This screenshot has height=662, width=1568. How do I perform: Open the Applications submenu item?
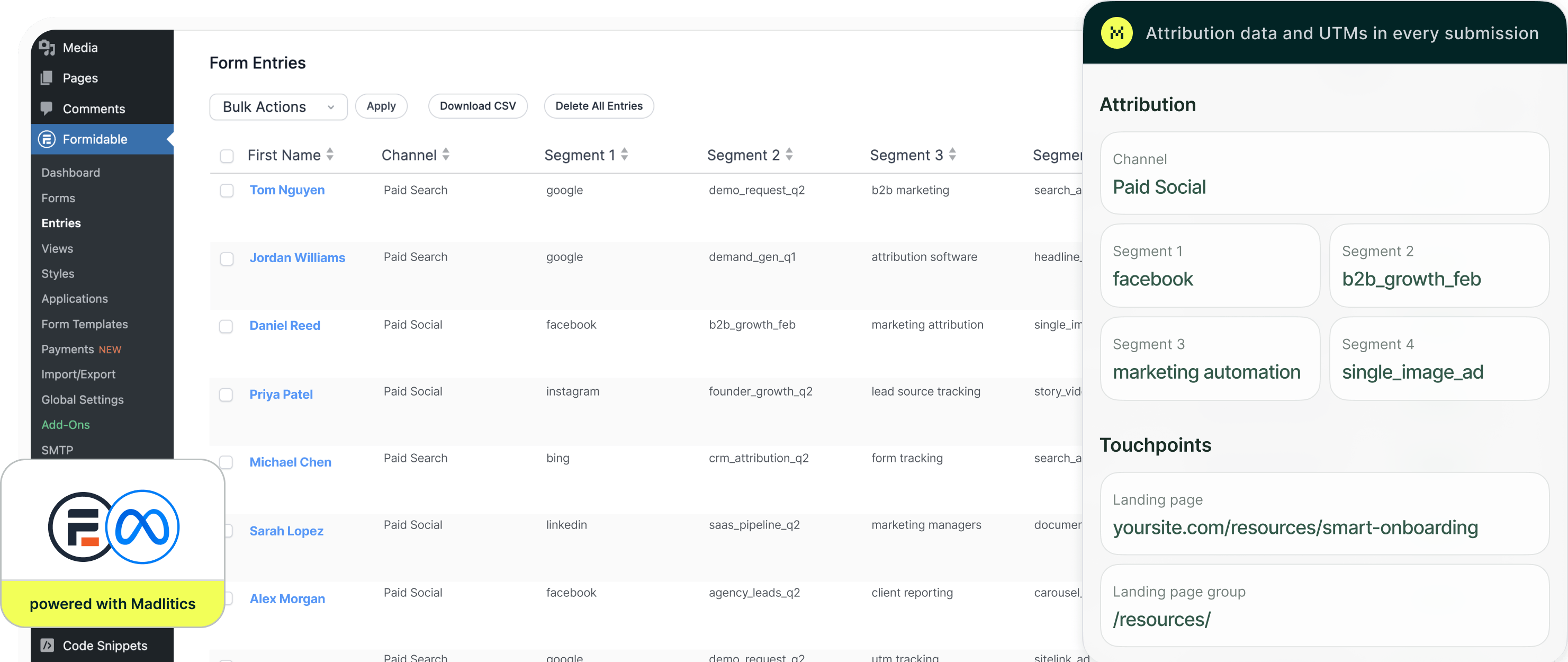(x=74, y=298)
